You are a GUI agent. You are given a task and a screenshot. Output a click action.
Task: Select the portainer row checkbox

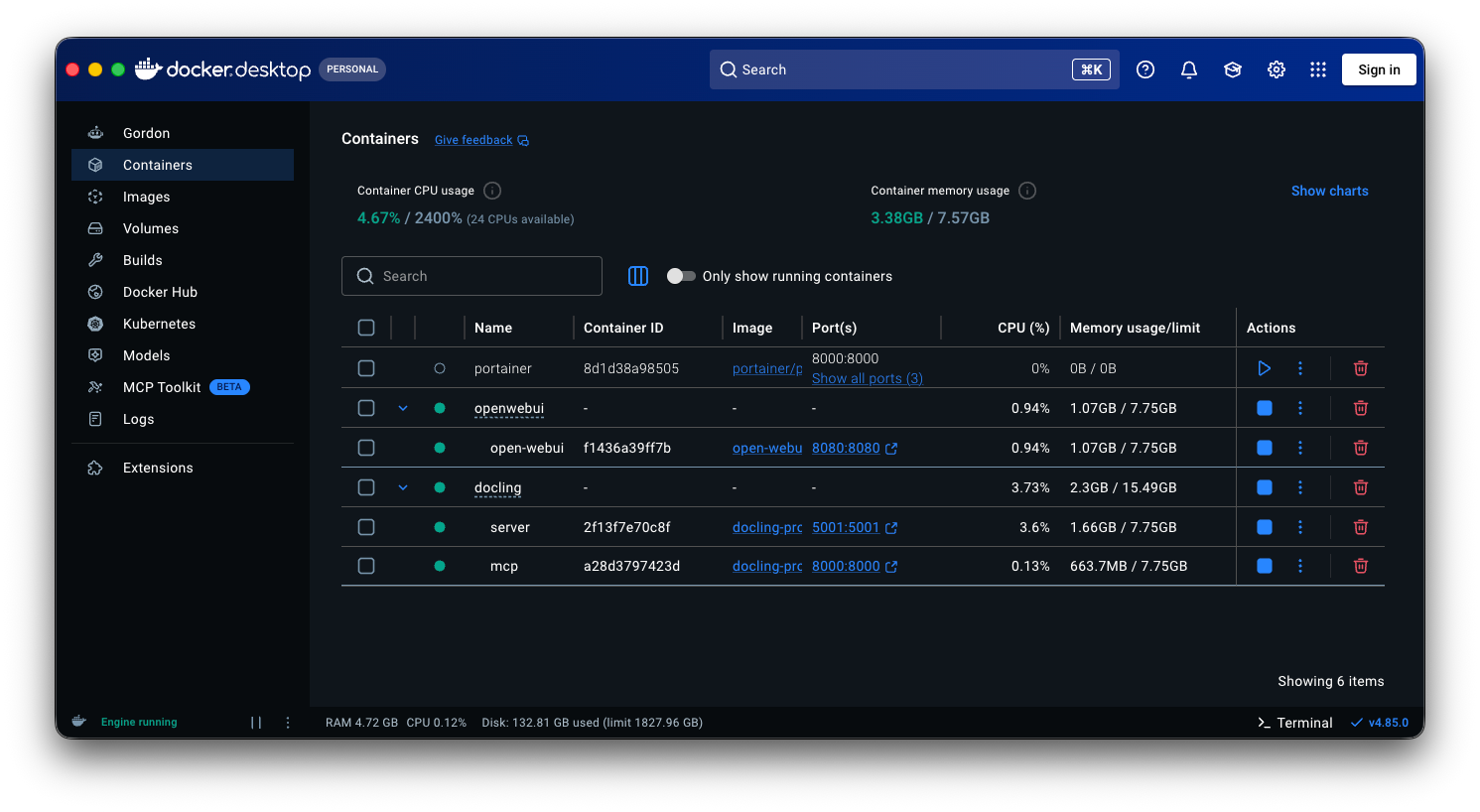[366, 368]
